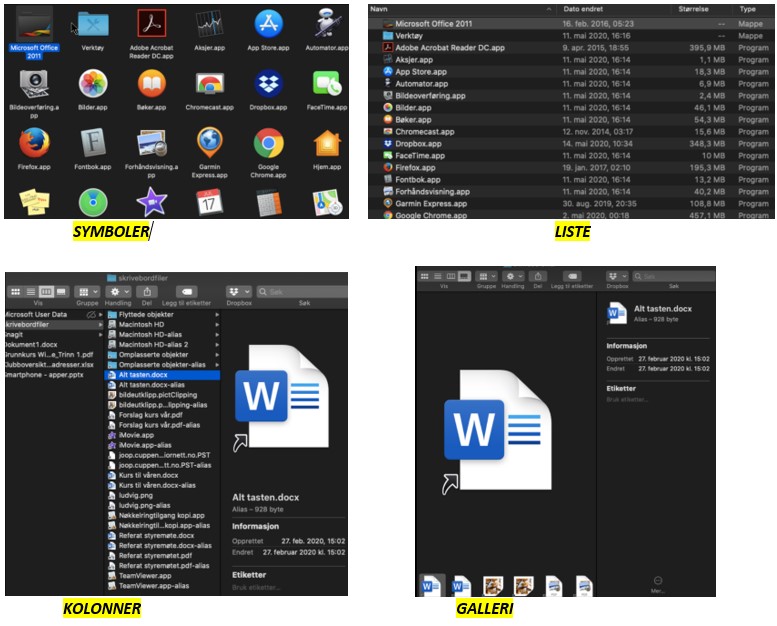This screenshot has width=777, height=626.
Task: Launch Google Chrome.app from the icon grid
Action: (x=268, y=143)
